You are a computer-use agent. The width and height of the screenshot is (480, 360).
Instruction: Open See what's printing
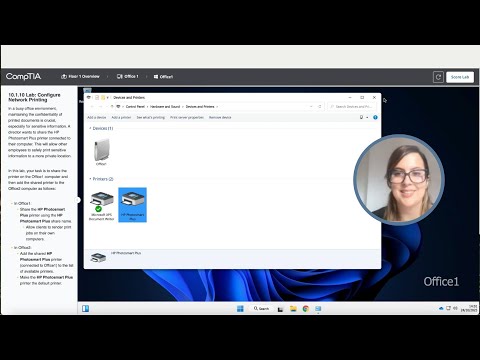click(x=151, y=117)
